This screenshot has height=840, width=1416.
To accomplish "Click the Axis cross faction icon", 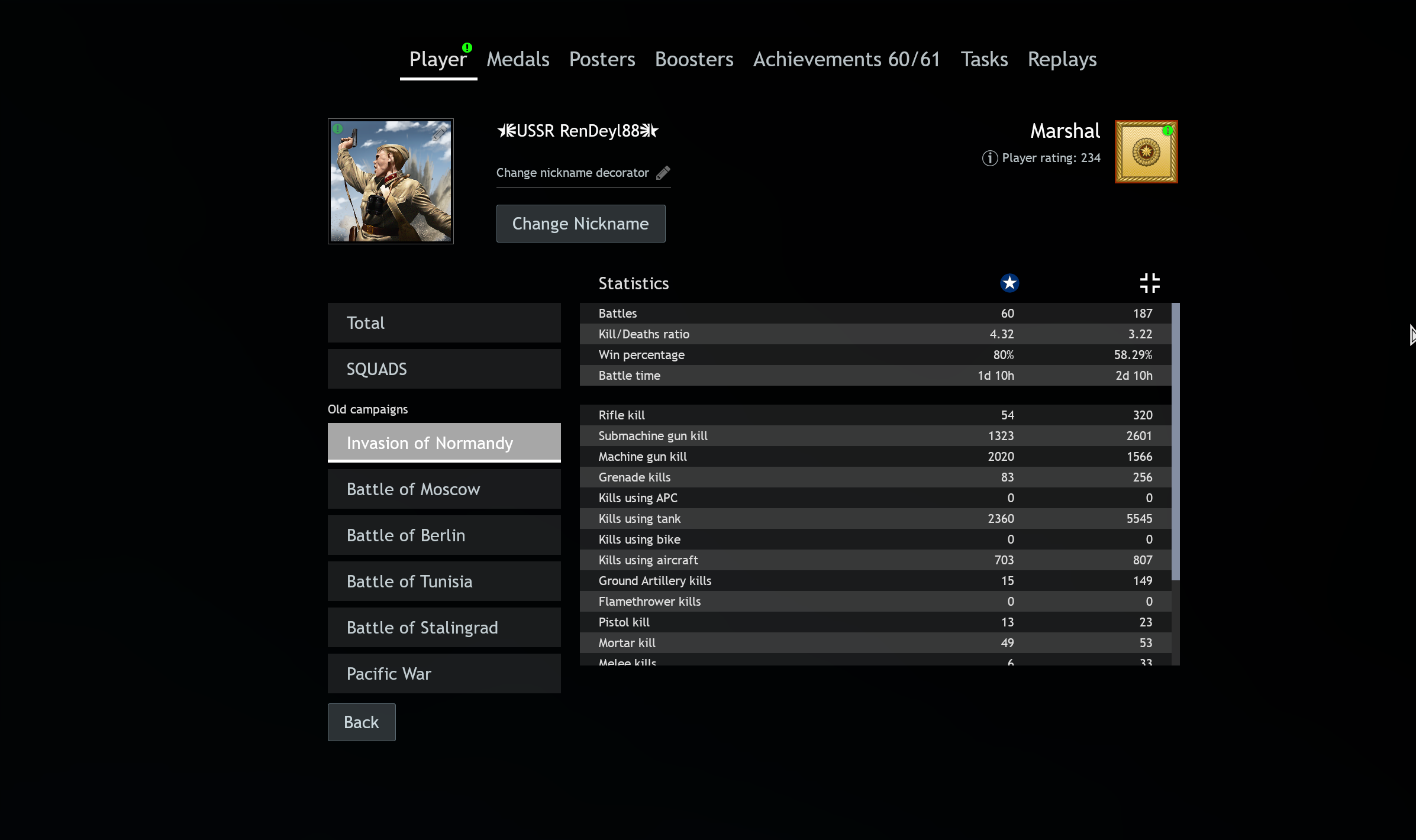I will pyautogui.click(x=1150, y=283).
